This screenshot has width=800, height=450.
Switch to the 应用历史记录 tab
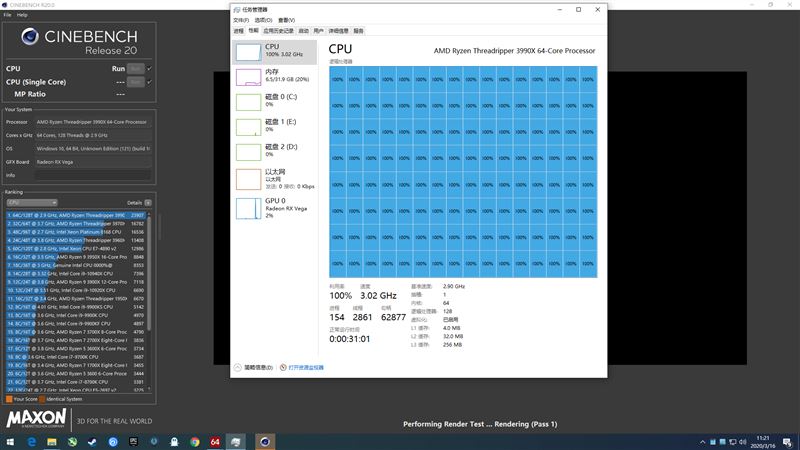279,31
